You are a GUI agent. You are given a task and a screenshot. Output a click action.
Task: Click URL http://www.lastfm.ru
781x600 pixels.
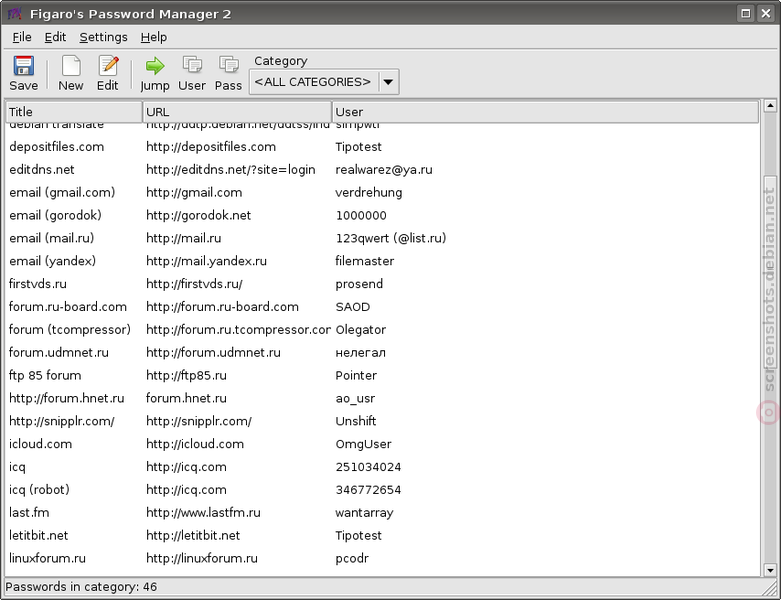tap(203, 513)
